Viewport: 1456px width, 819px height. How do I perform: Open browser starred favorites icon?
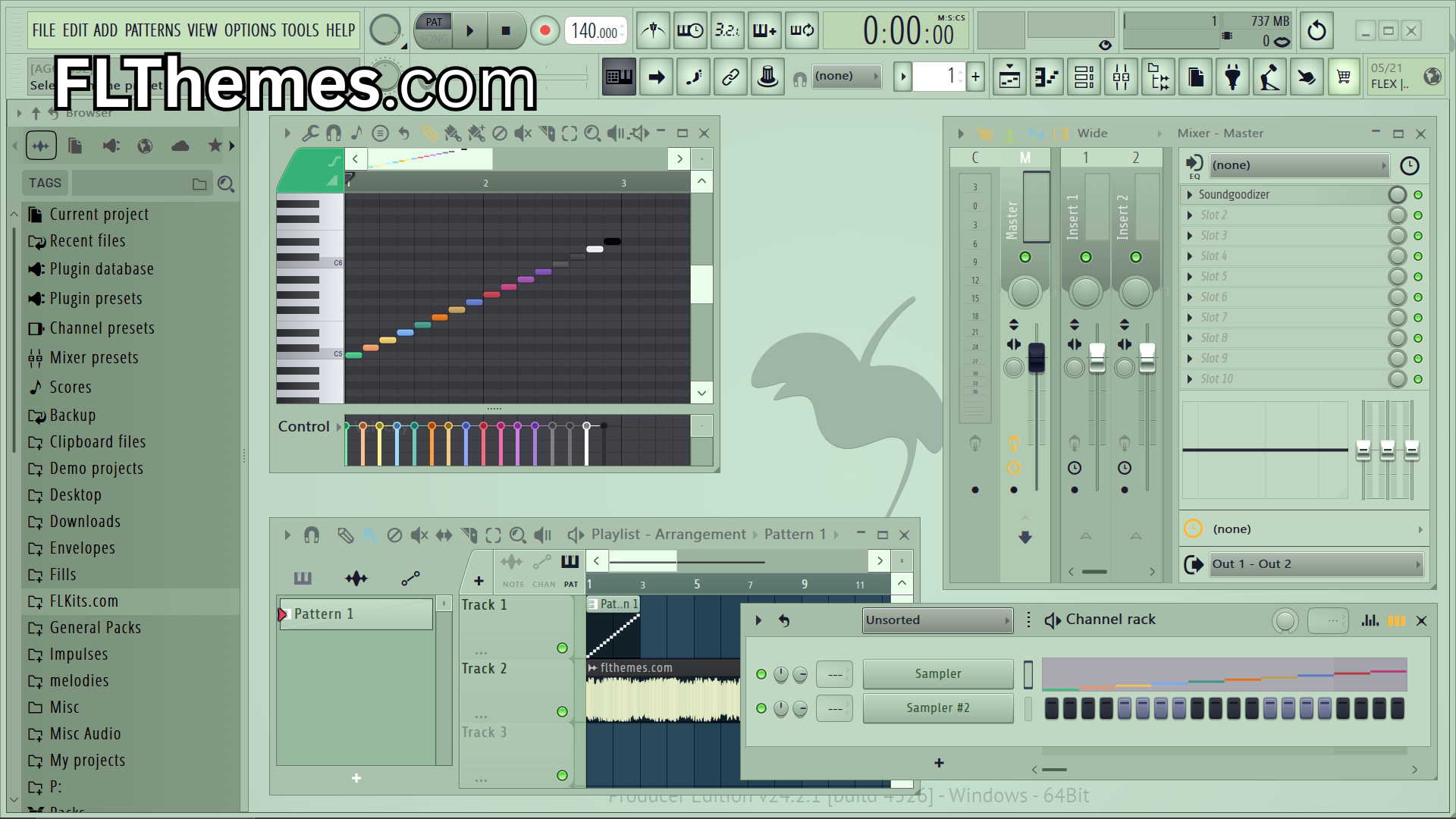[215, 146]
